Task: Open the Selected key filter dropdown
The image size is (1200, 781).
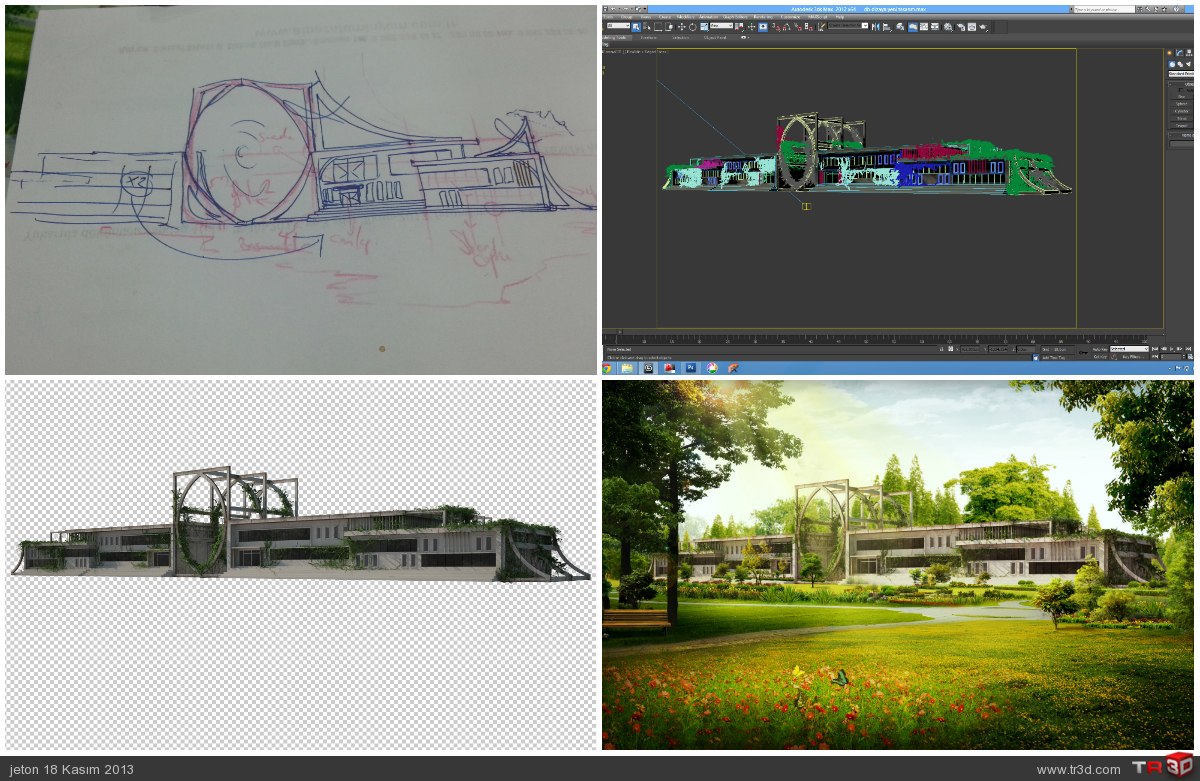Action: [1129, 349]
